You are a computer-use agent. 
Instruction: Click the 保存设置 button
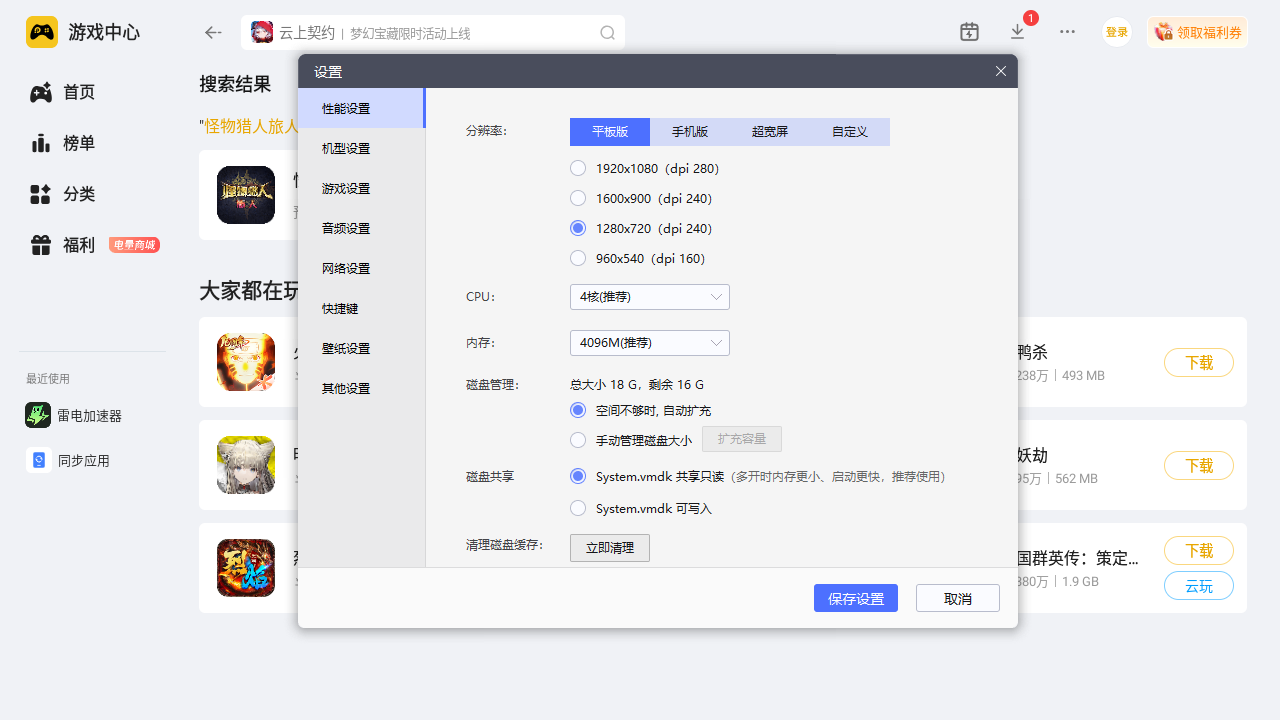pos(855,598)
